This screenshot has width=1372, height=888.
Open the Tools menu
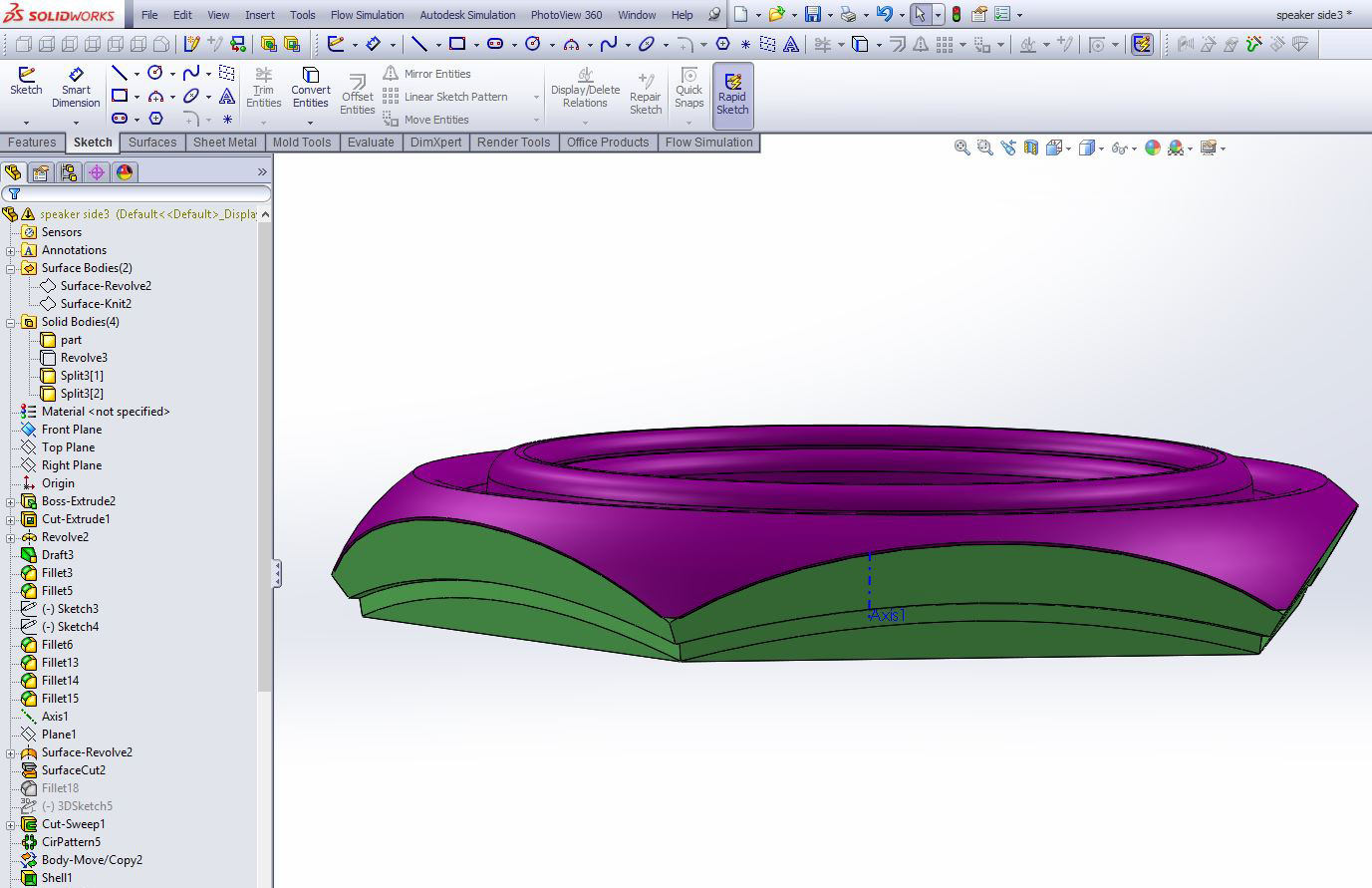tap(302, 15)
